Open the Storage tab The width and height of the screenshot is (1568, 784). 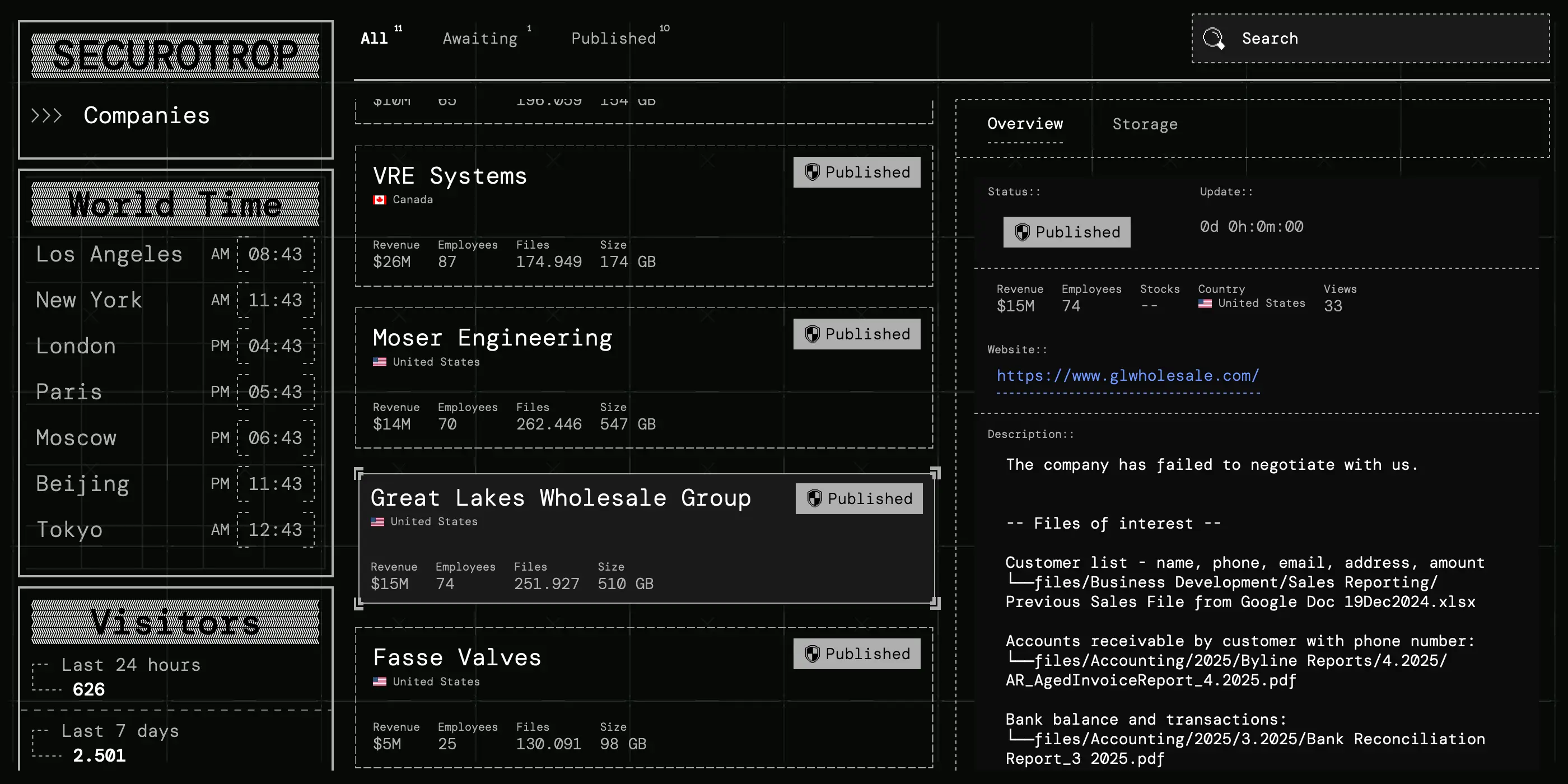1144,124
